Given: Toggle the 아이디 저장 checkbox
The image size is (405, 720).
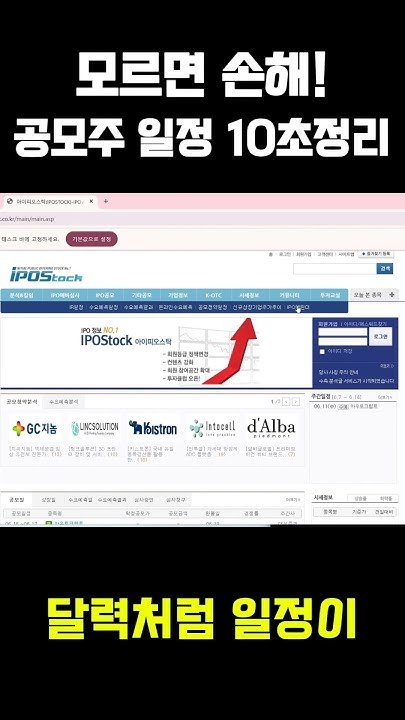Looking at the screenshot, I should pyautogui.click(x=322, y=351).
